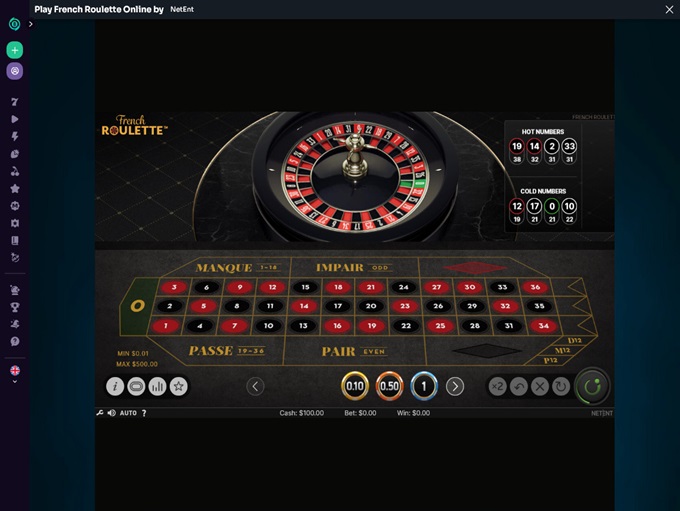
Task: Open the language selector UK flag
Action: (15, 370)
